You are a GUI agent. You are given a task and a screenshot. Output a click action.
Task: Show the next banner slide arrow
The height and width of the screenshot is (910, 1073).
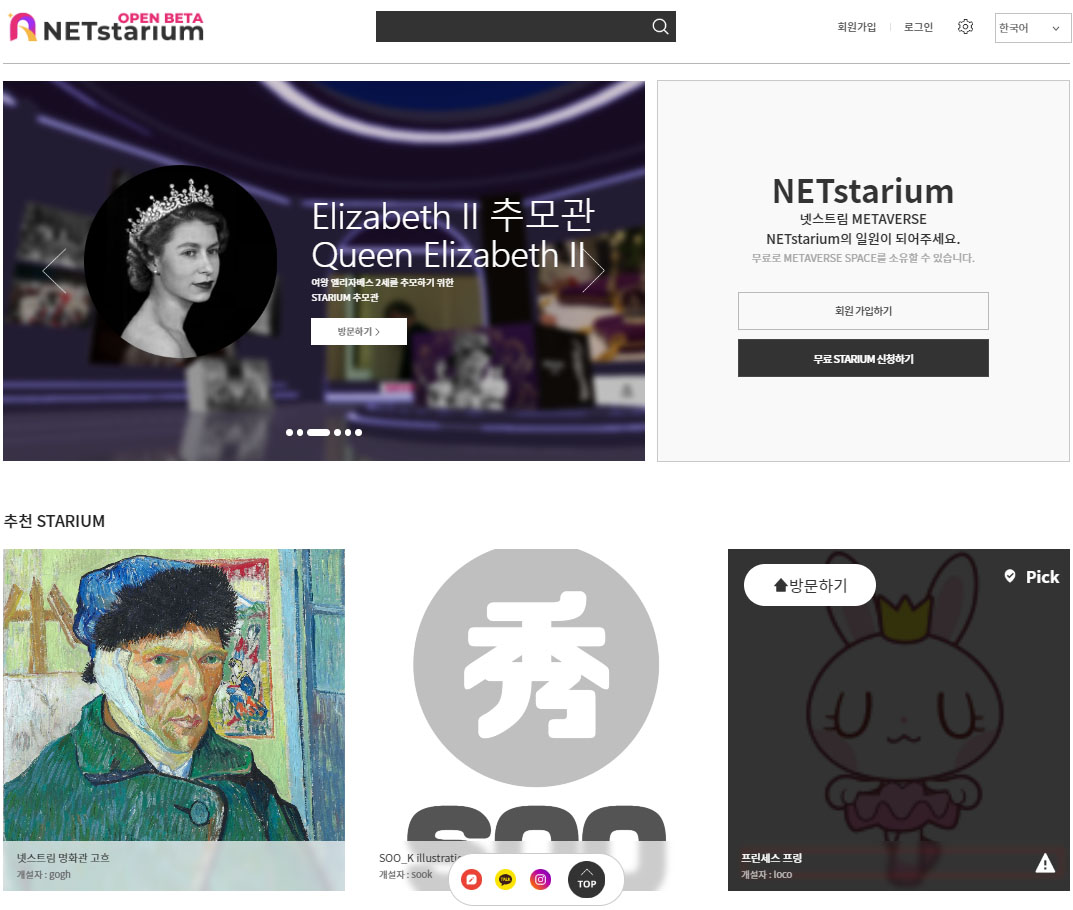593,270
